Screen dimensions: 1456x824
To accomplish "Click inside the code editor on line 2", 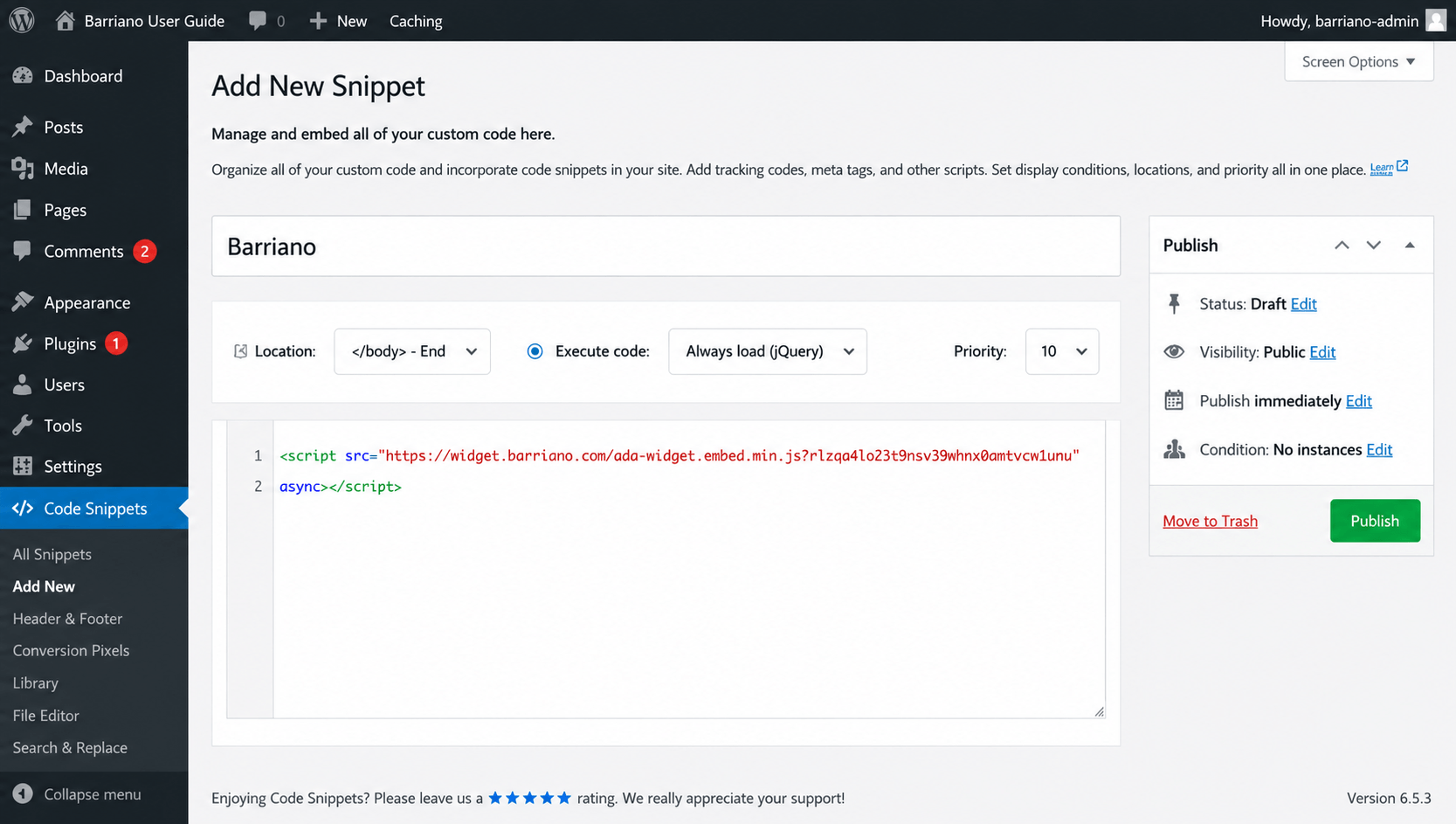I will [x=688, y=486].
